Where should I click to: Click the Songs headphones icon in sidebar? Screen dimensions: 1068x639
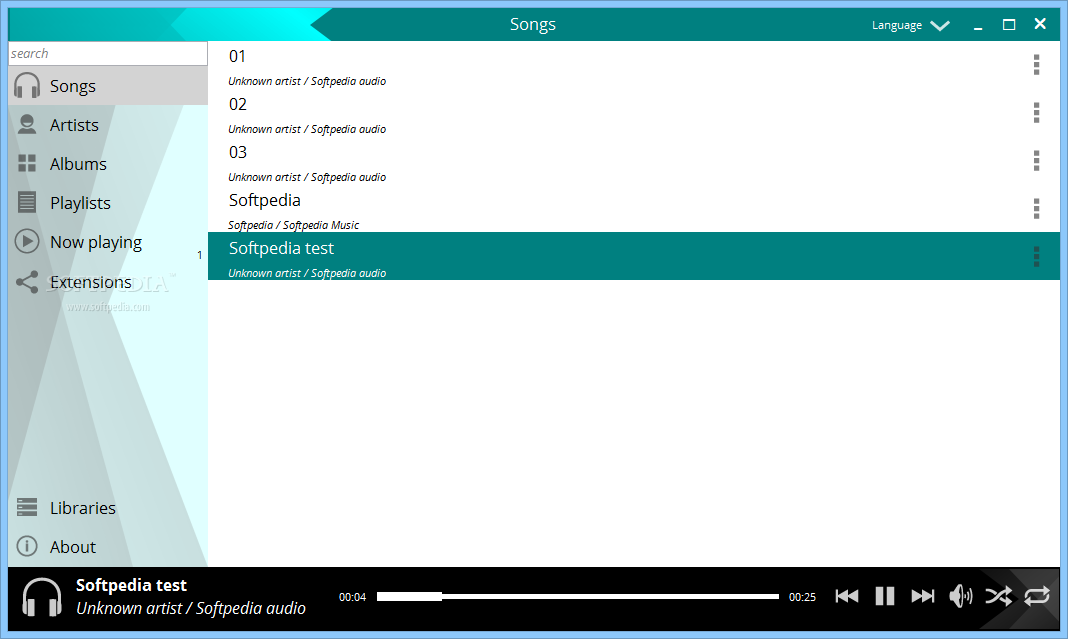click(27, 86)
